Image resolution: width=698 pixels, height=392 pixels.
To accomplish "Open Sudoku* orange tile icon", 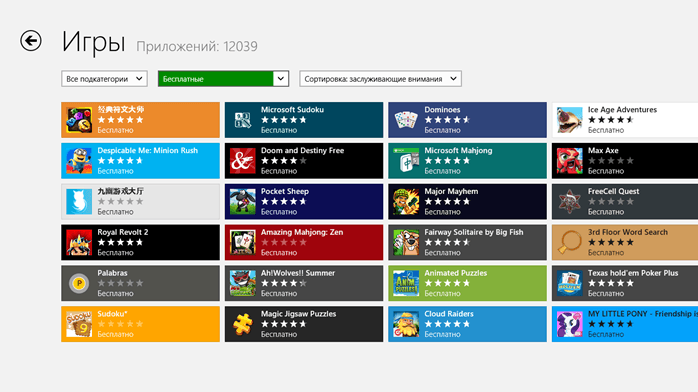I will pos(79,324).
